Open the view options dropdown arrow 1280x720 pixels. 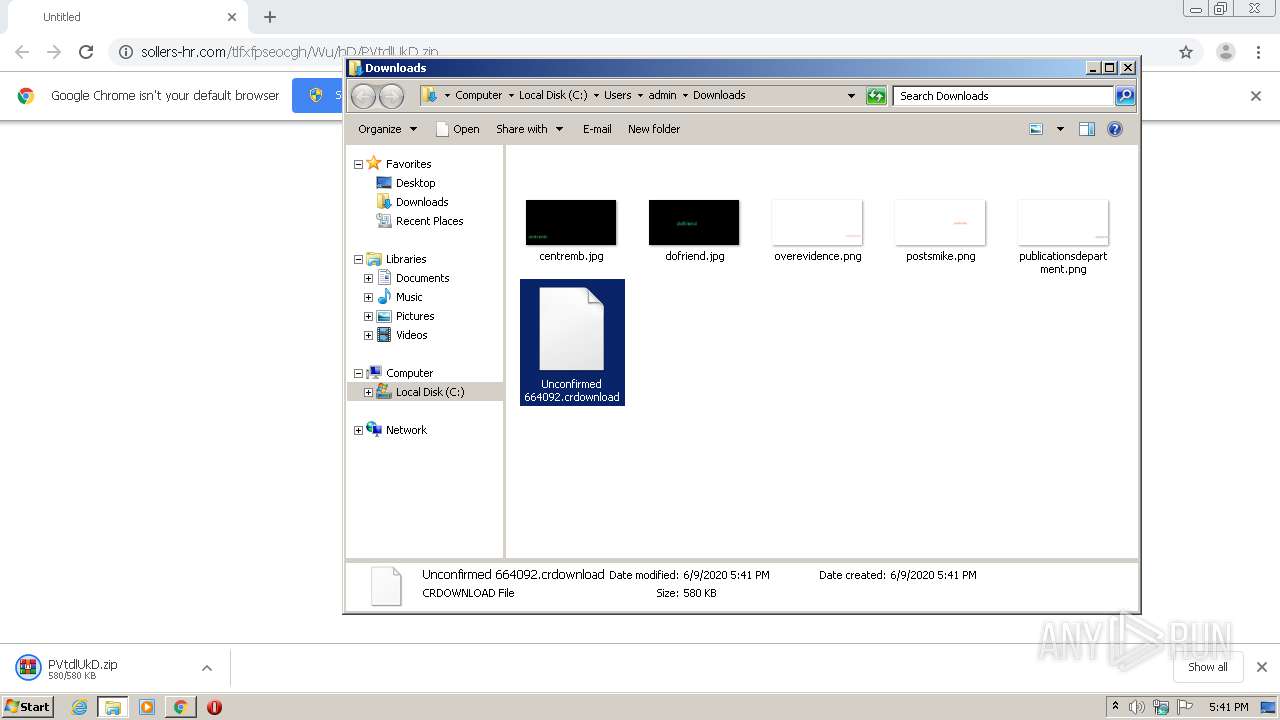coord(1060,129)
